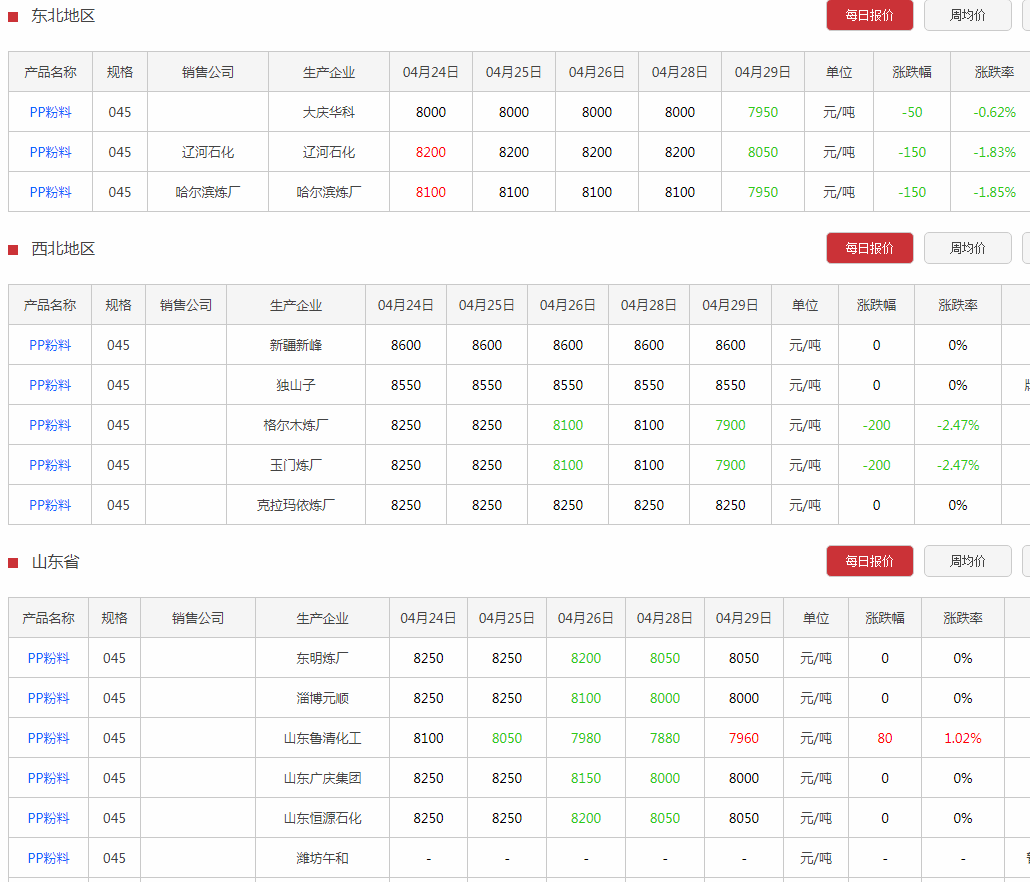
Task: Click 04月29日 price 8550 for 独山子
Action: pos(730,386)
